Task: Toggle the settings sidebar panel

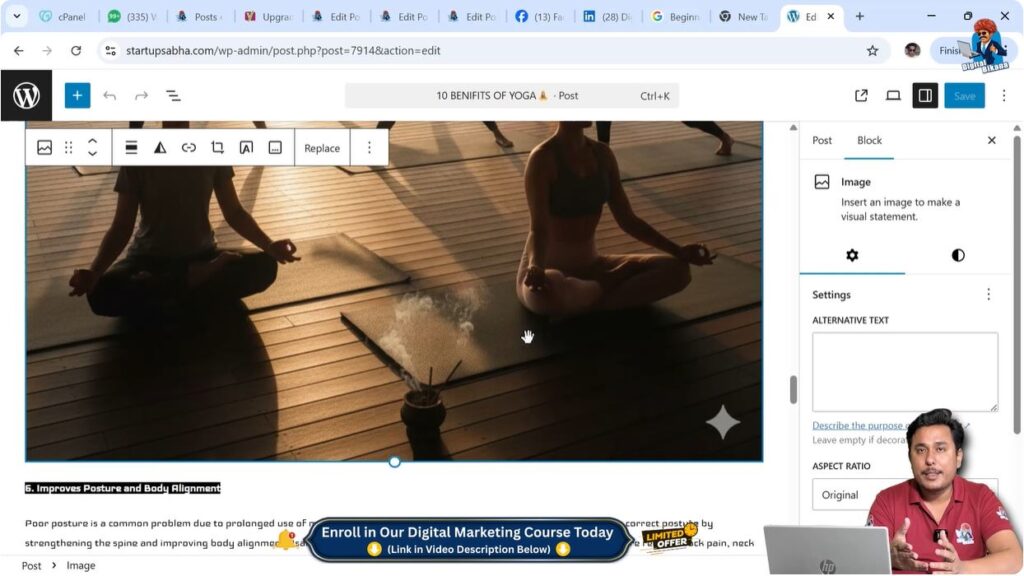Action: coord(925,95)
